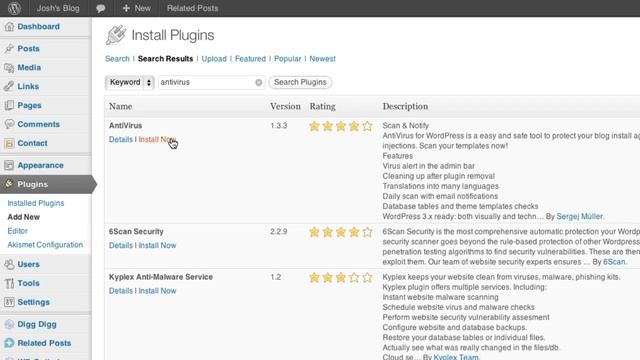Click the 6Scan Security plugin name
Image resolution: width=640 pixels, height=360 pixels.
(x=136, y=232)
